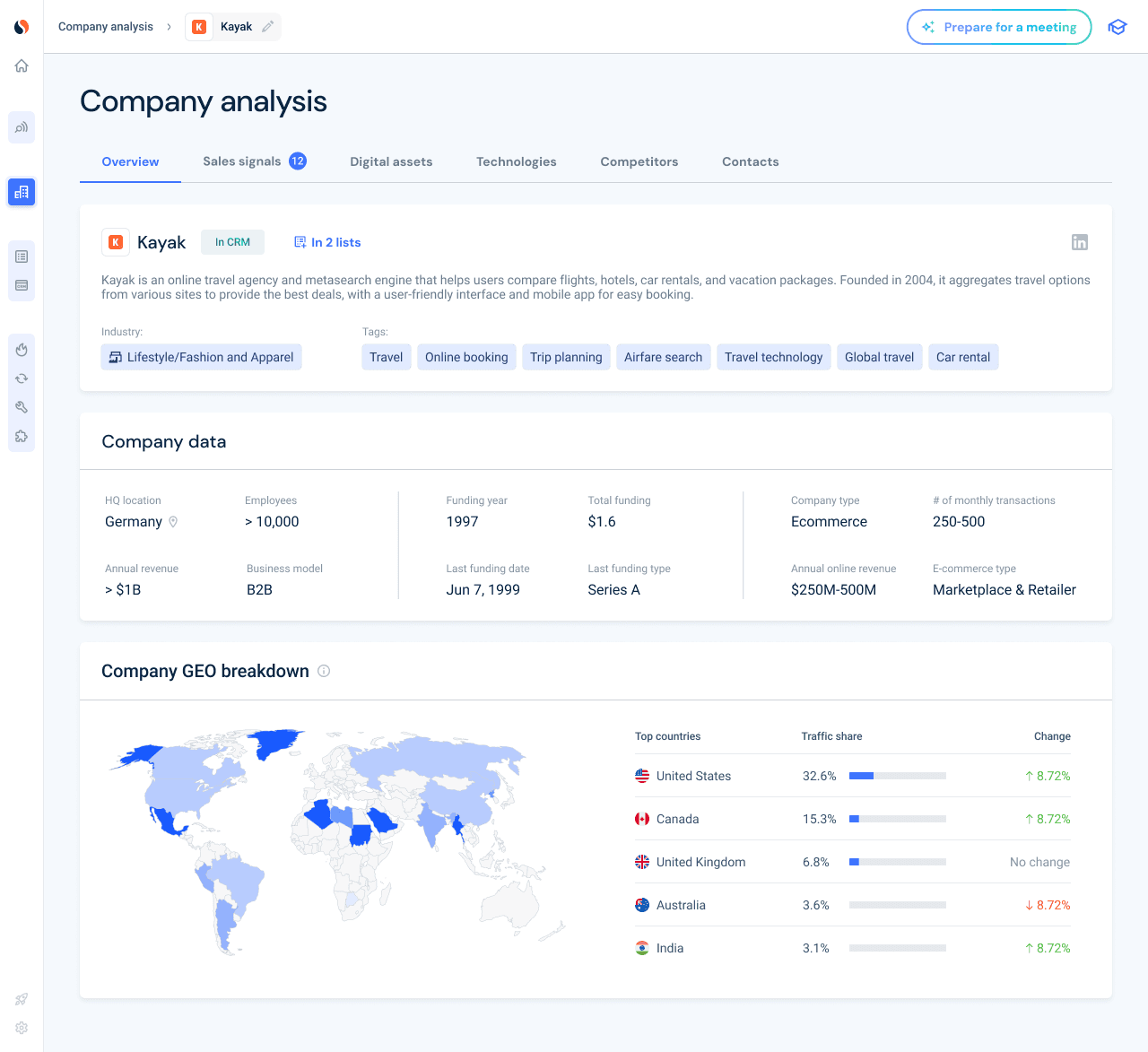Open the integrations puzzle icon in sidebar

click(21, 436)
